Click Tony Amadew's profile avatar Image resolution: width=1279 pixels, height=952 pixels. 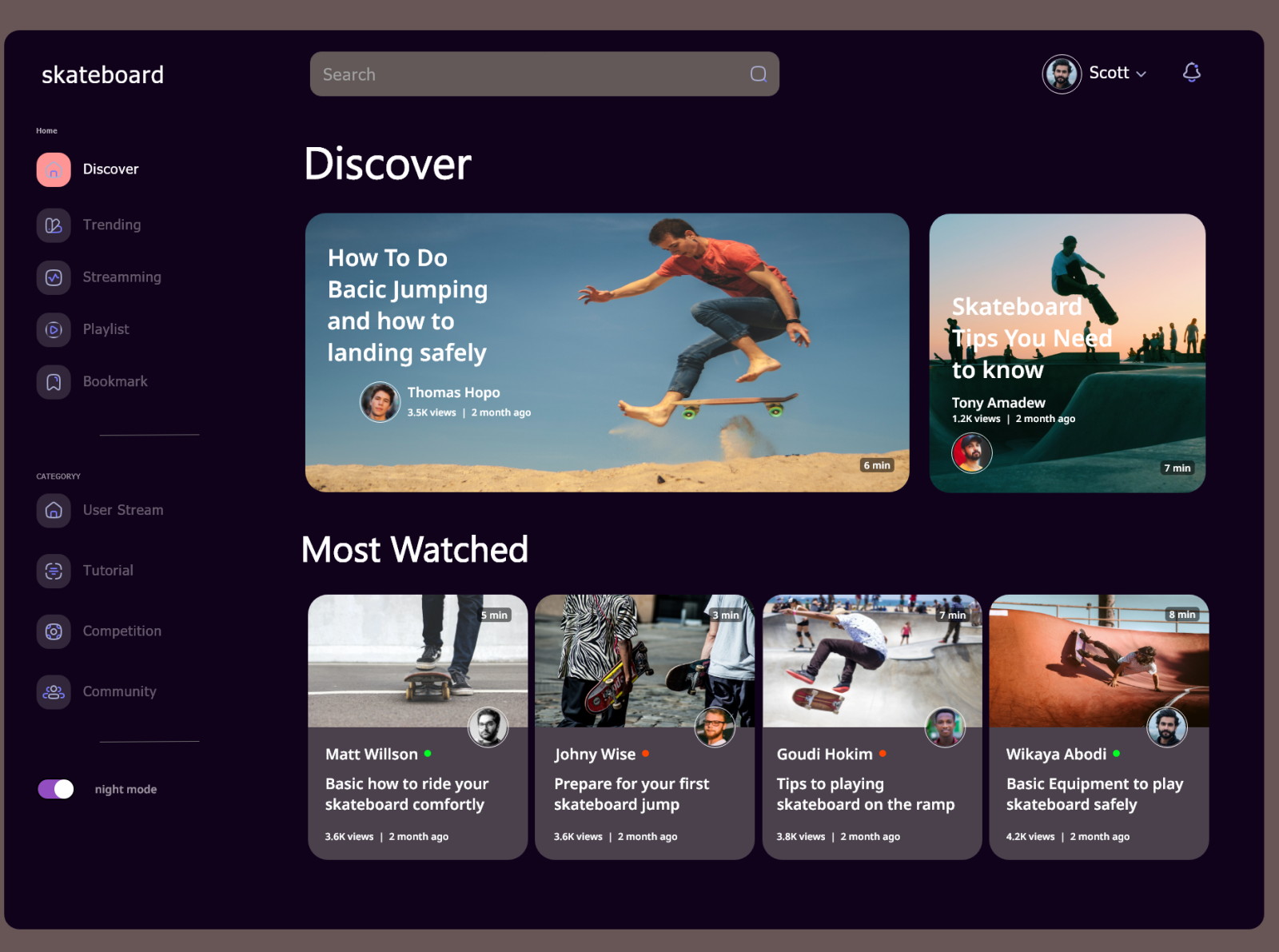(x=972, y=453)
